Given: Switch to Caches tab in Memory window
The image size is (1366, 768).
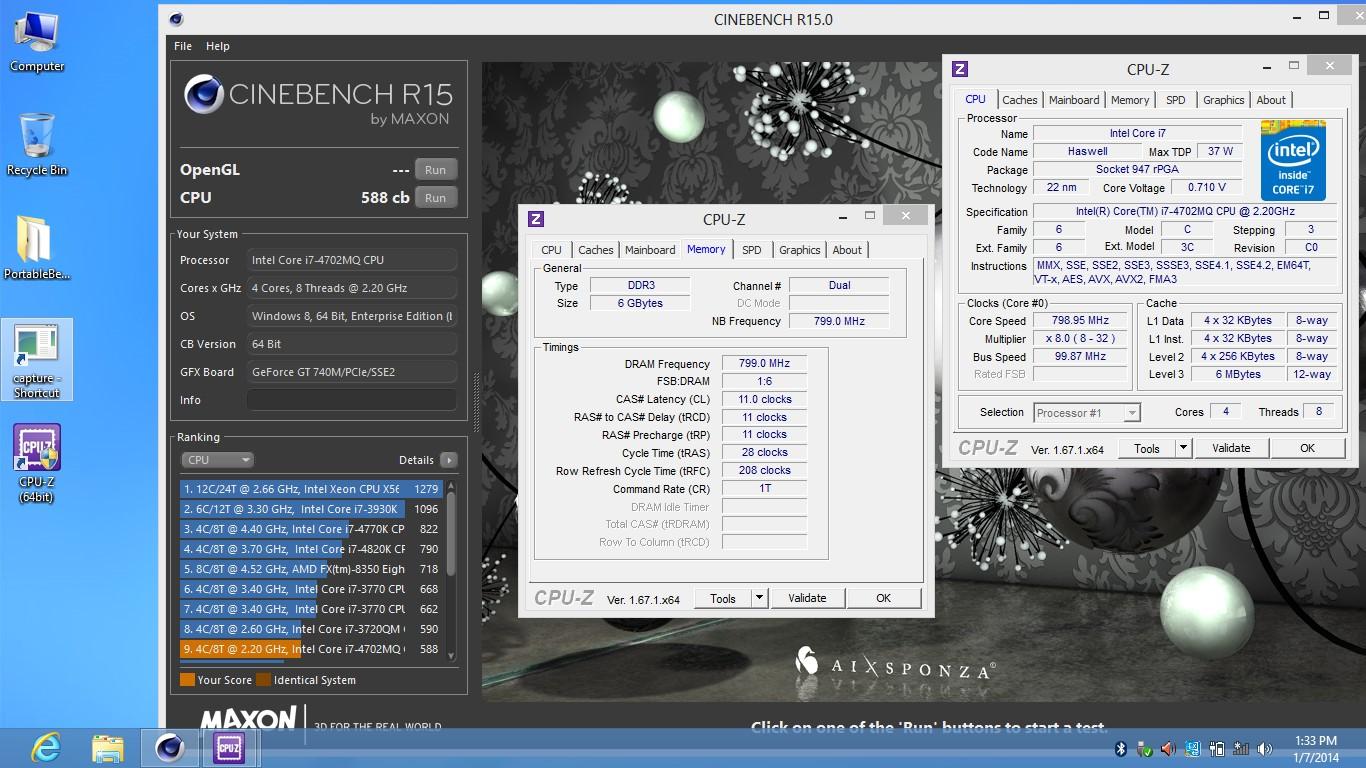Looking at the screenshot, I should [x=596, y=250].
